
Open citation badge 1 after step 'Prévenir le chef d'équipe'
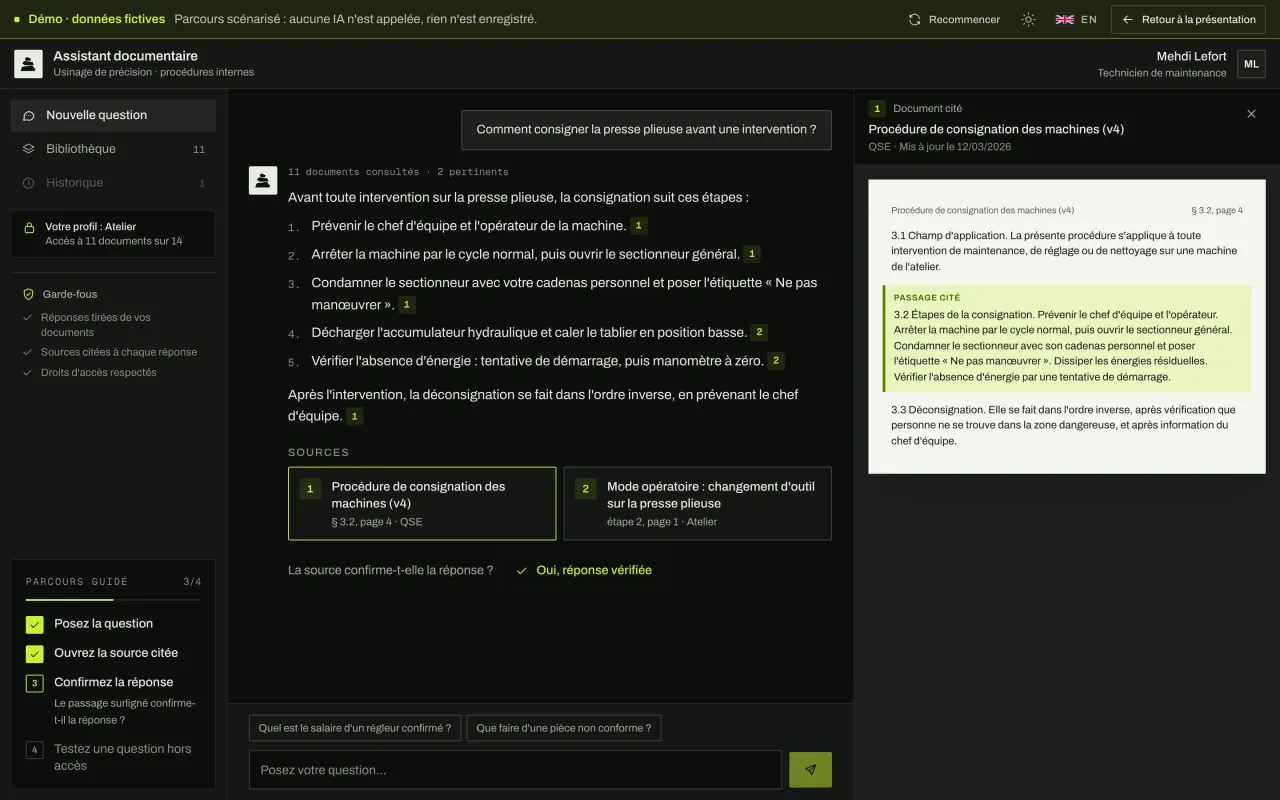[x=640, y=226]
